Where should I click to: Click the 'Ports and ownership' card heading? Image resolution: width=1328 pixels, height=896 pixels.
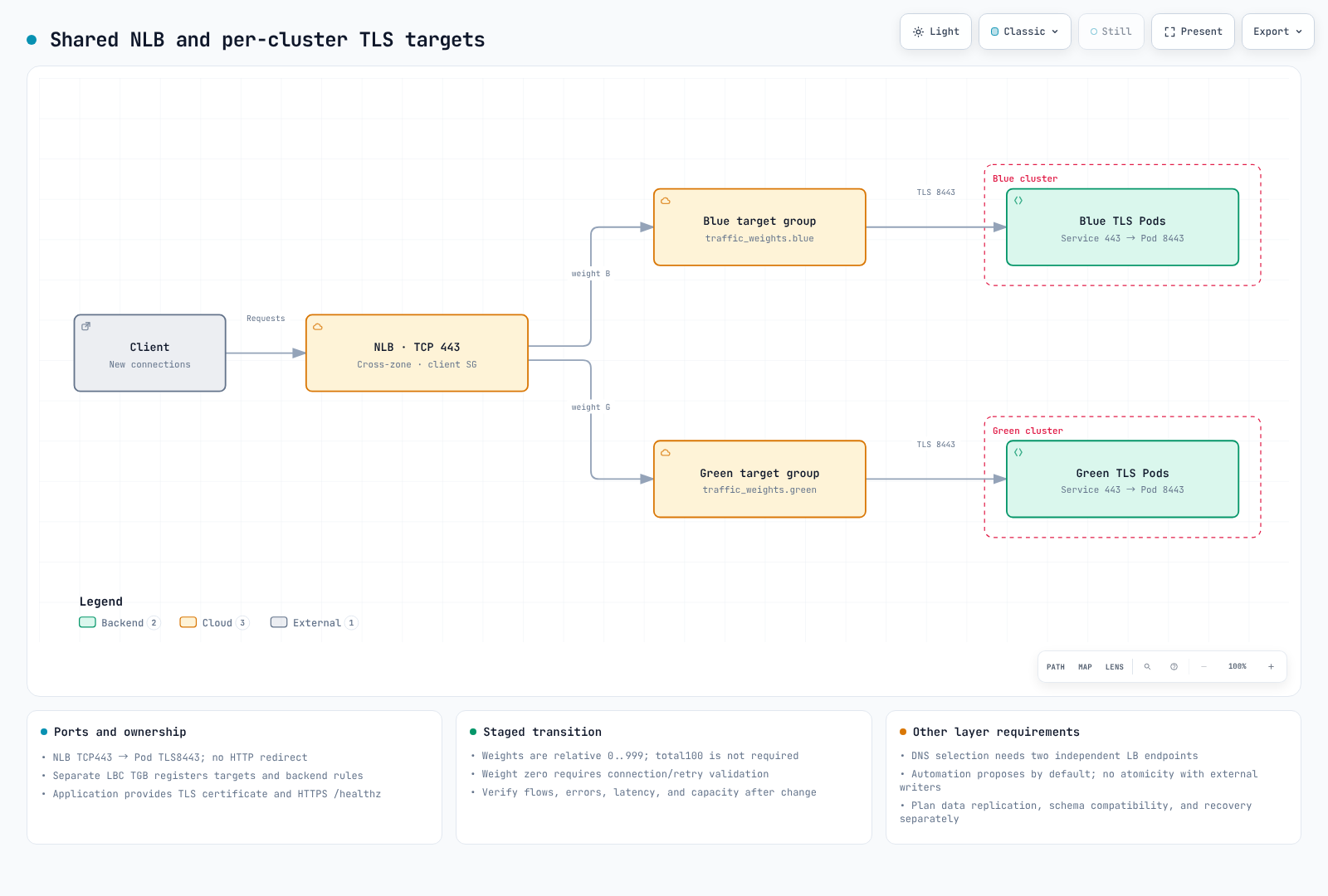[120, 732]
